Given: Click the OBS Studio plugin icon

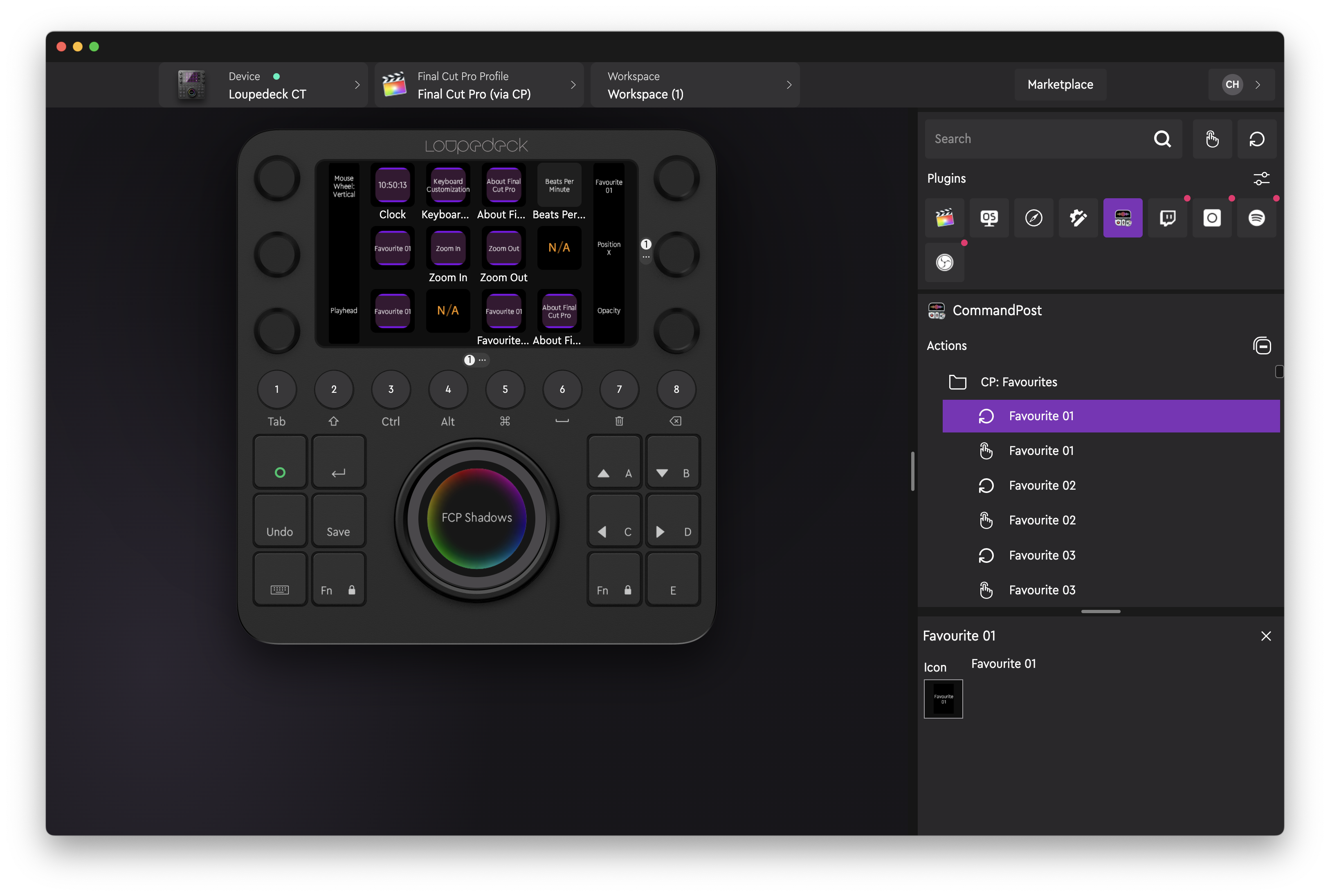Looking at the screenshot, I should [945, 262].
